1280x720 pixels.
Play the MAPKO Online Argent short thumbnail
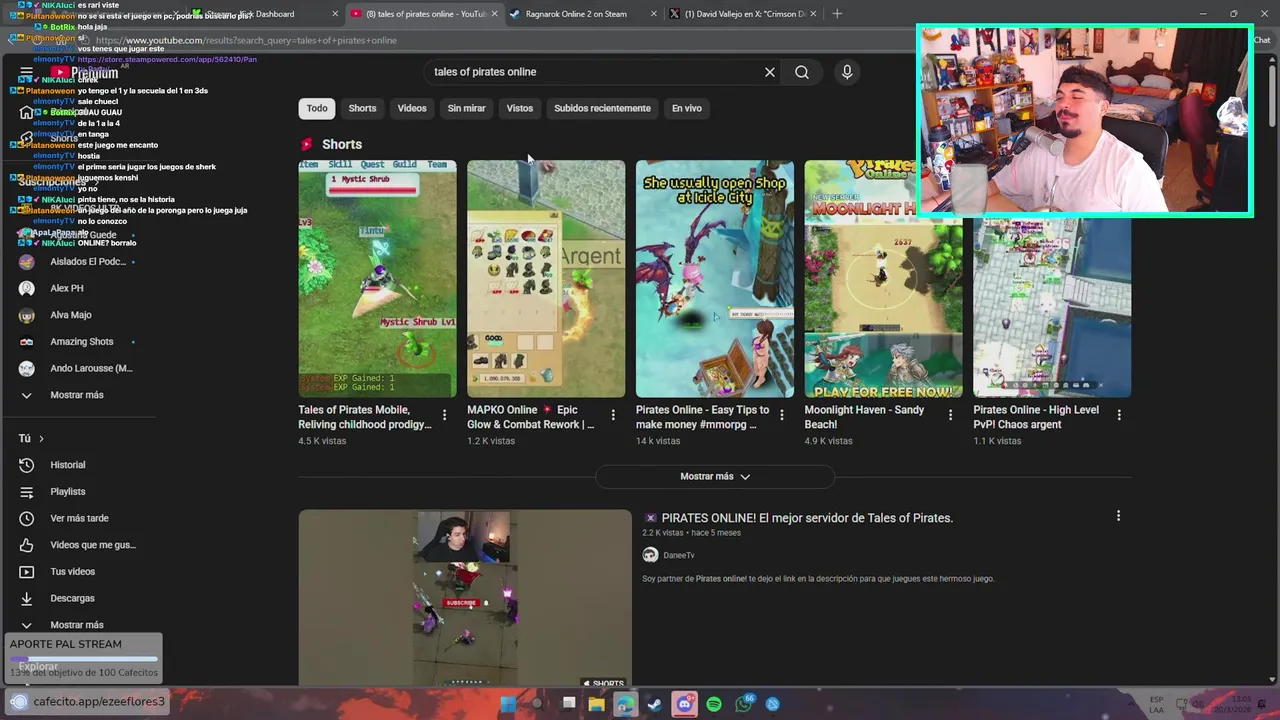click(x=546, y=278)
